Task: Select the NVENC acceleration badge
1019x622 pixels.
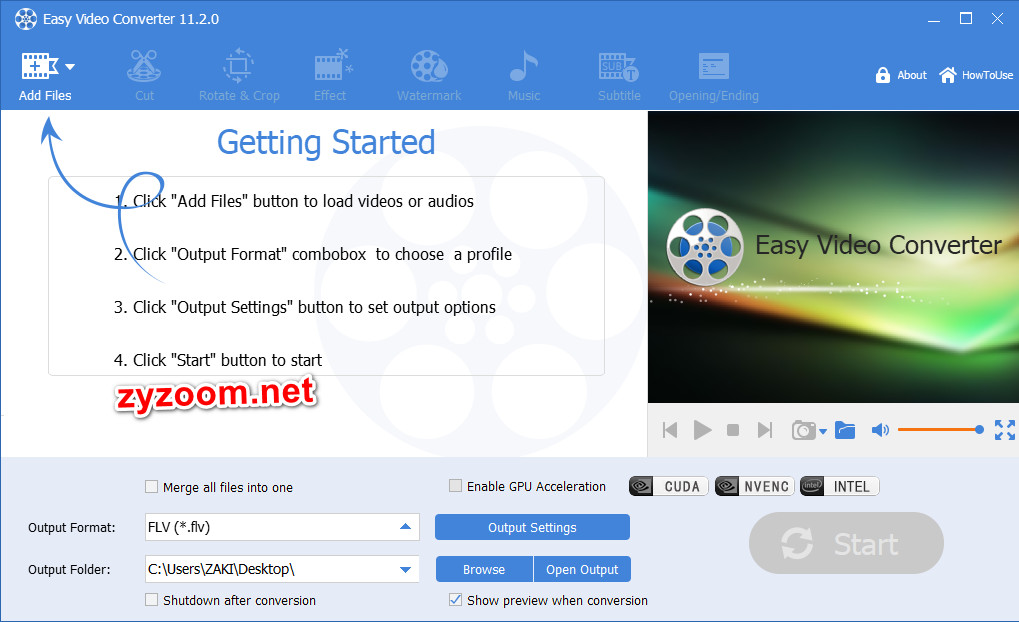Action: point(754,486)
